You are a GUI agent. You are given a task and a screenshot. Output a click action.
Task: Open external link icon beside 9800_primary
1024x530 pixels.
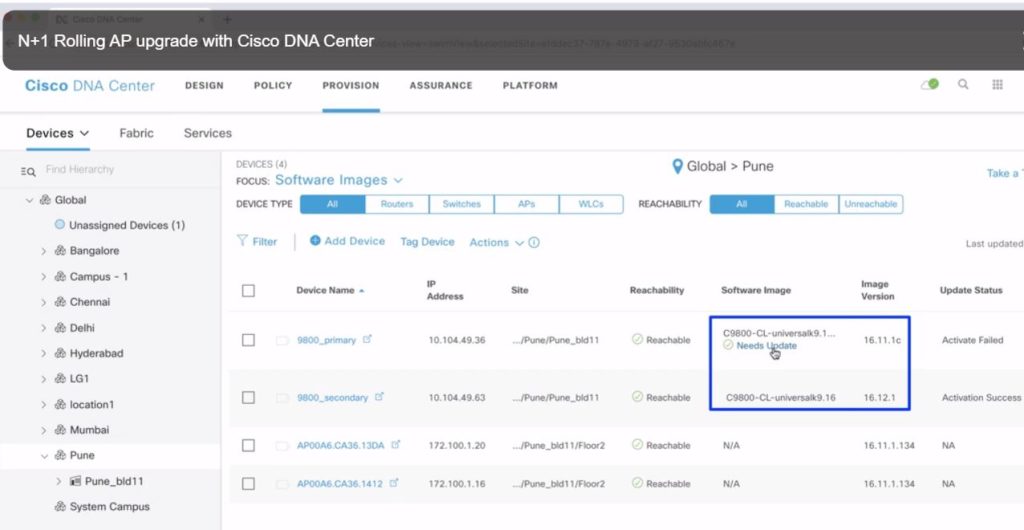(367, 340)
